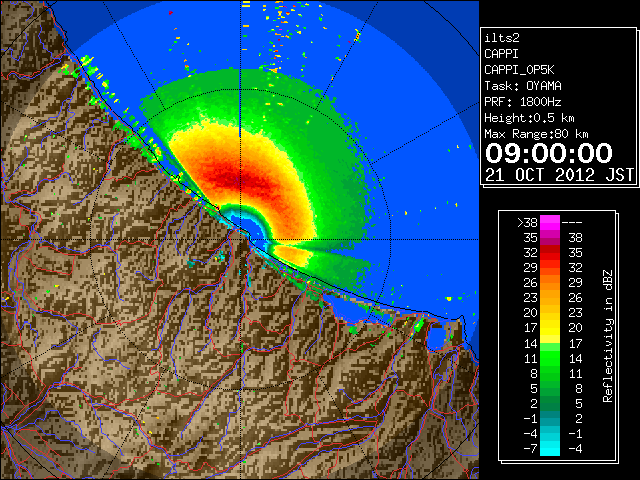Click the 'Reflectivity in dBZ' axis label

coord(608,336)
